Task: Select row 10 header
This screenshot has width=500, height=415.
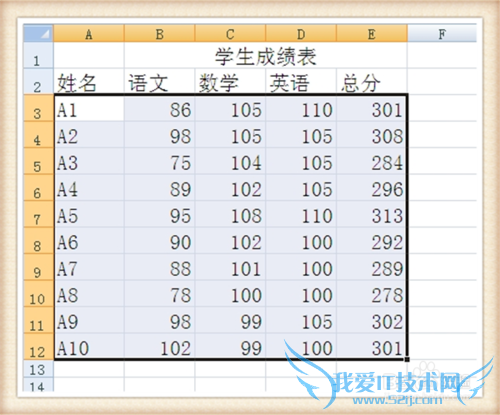Action: click(x=38, y=293)
